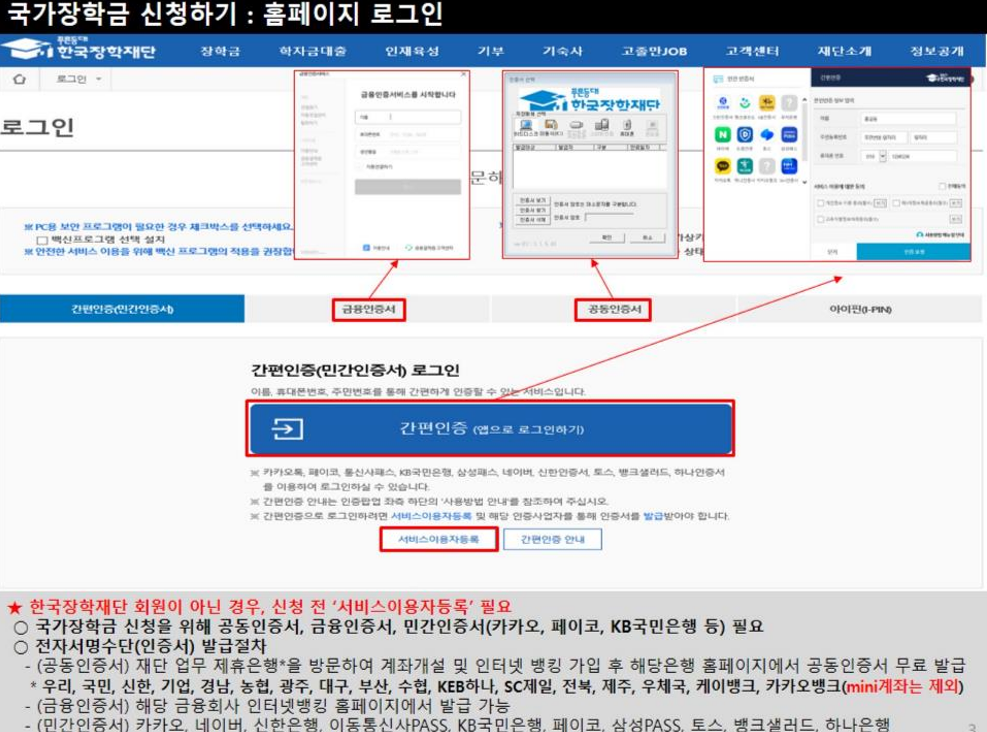Check the first service agreement checkbox
The image size is (987, 732).
(821, 202)
